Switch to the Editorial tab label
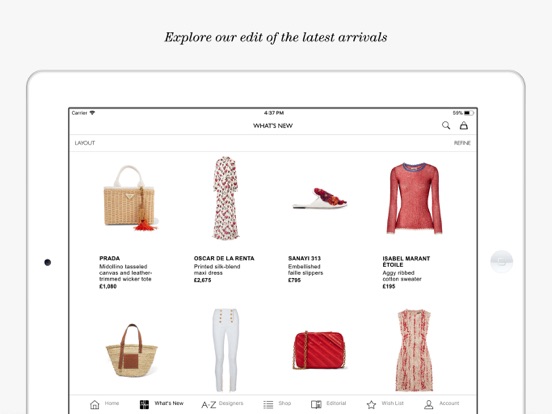552x414 pixels. tap(336, 403)
